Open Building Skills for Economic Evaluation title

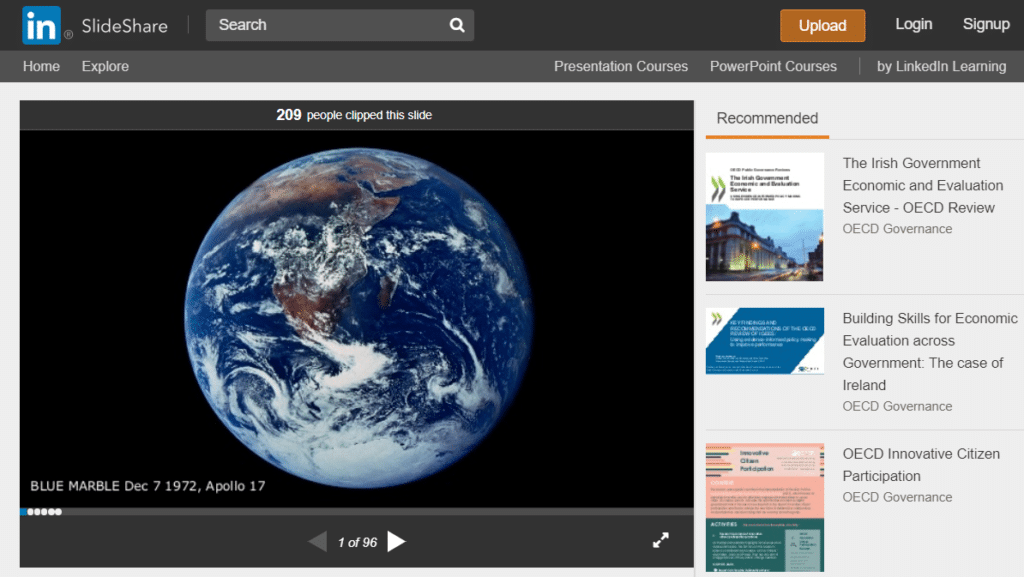929,352
